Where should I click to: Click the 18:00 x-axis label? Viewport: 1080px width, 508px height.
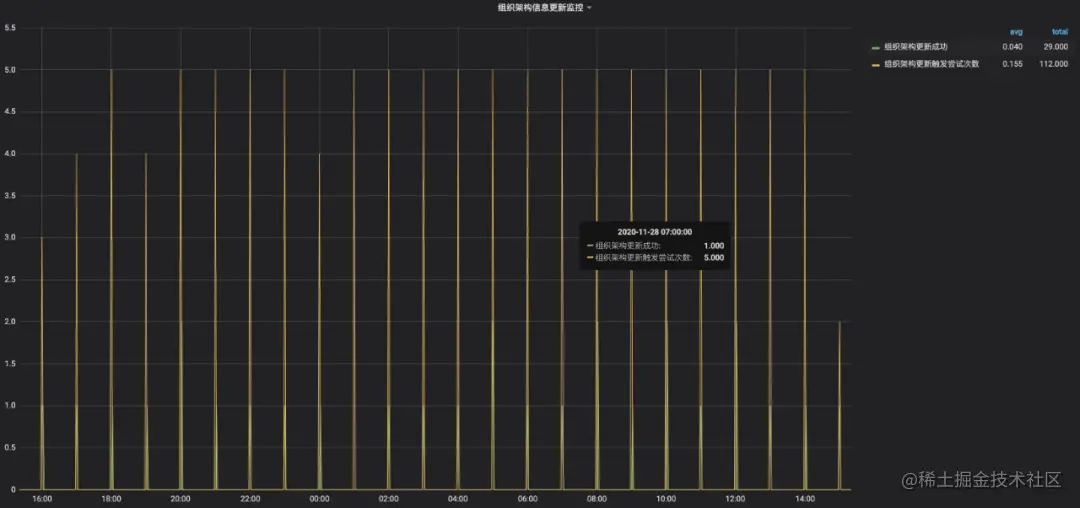[111, 499]
